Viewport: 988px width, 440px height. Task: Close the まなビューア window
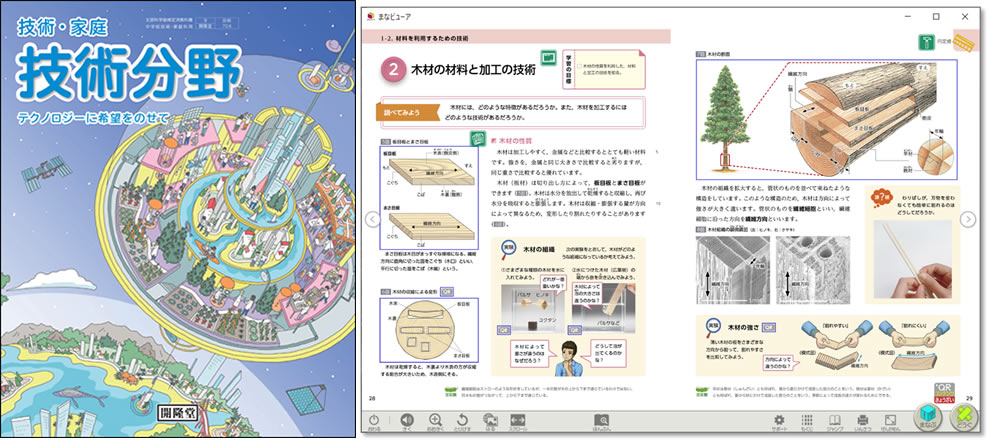pos(965,16)
